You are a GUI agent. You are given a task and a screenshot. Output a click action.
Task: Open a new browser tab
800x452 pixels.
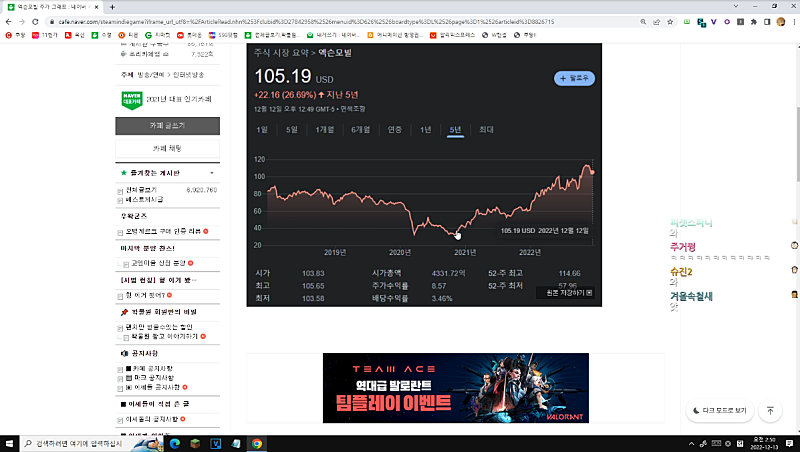click(112, 7)
